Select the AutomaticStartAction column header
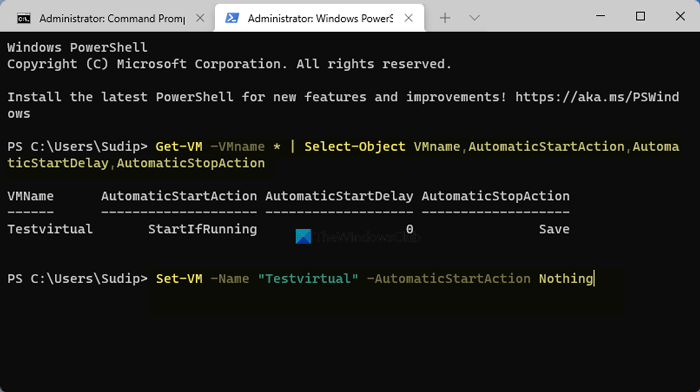700x392 pixels. click(179, 196)
